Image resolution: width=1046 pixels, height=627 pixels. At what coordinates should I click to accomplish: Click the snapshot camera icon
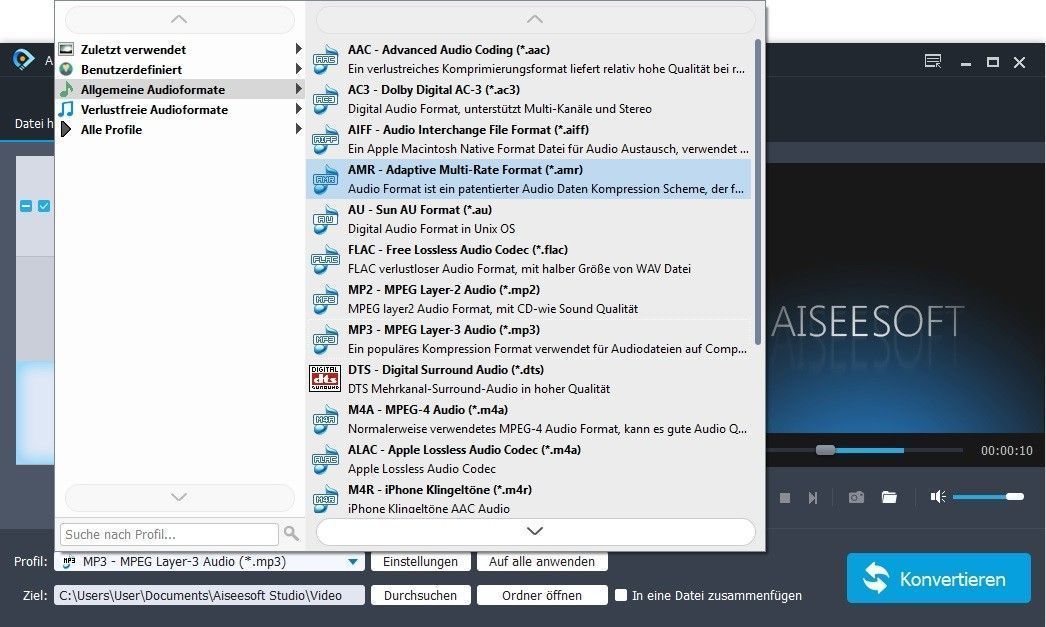(x=856, y=497)
